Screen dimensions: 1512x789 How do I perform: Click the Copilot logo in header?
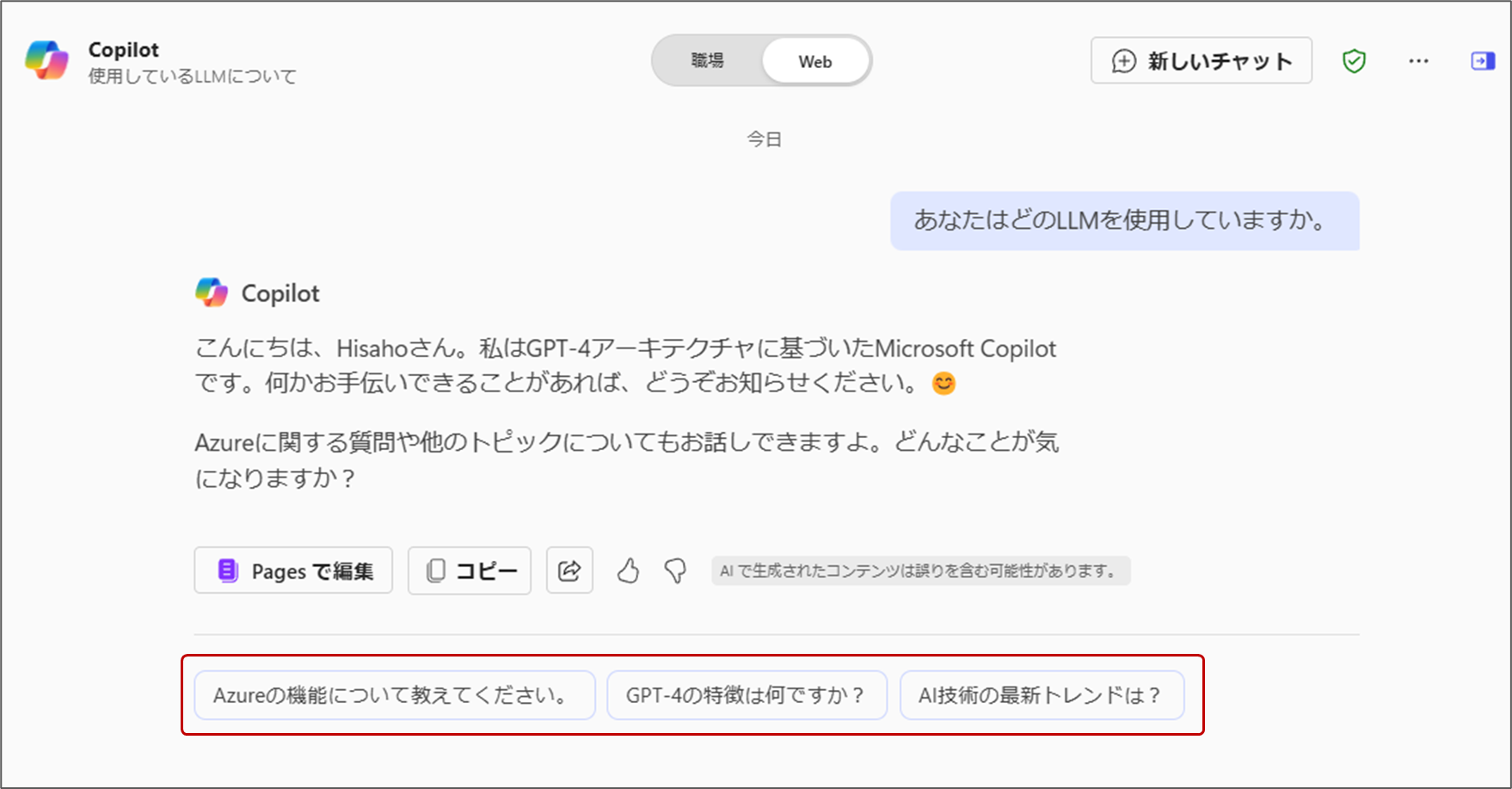pos(46,61)
